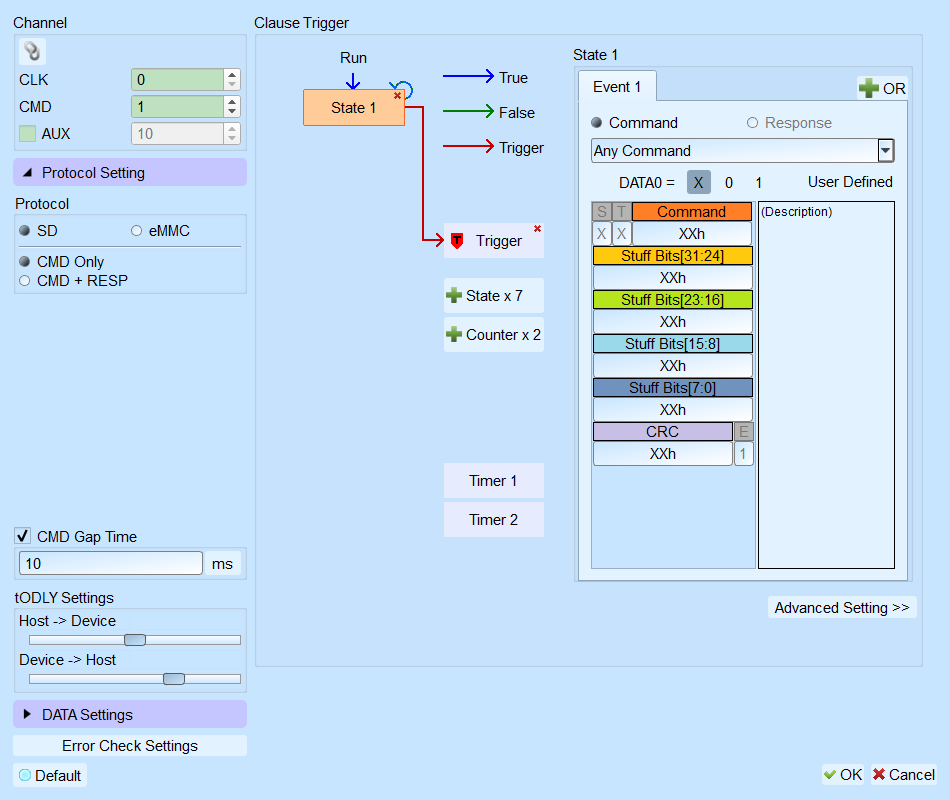Click the CLK channel input field

[x=178, y=80]
